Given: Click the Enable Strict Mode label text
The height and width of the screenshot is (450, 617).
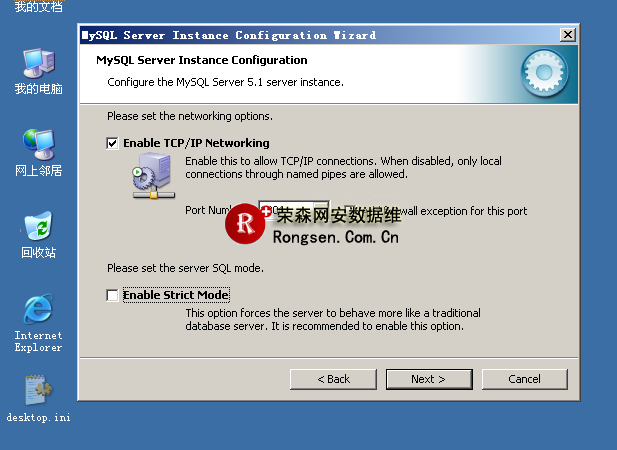Looking at the screenshot, I should pyautogui.click(x=176, y=295).
